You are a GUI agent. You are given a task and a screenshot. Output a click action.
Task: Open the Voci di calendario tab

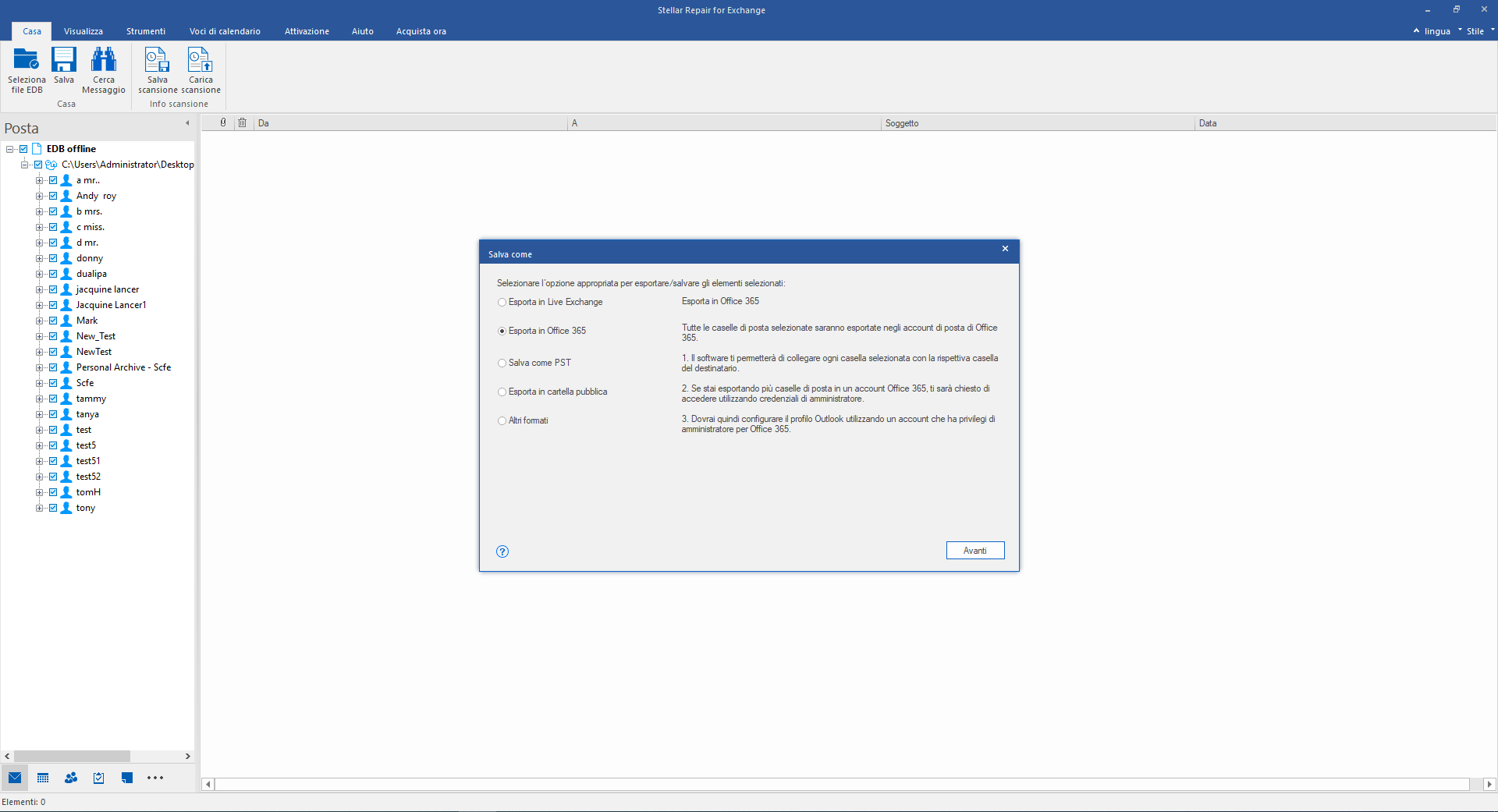point(225,31)
